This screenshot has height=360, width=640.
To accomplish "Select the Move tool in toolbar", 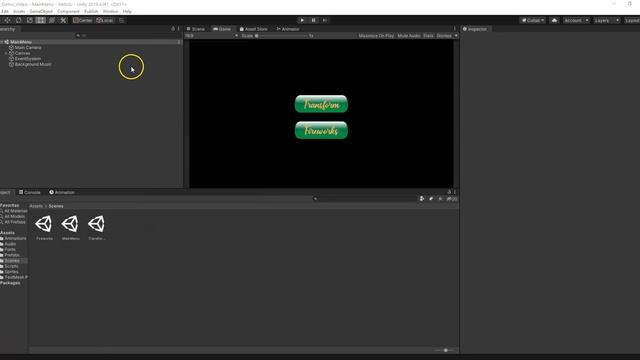I will point(7,20).
